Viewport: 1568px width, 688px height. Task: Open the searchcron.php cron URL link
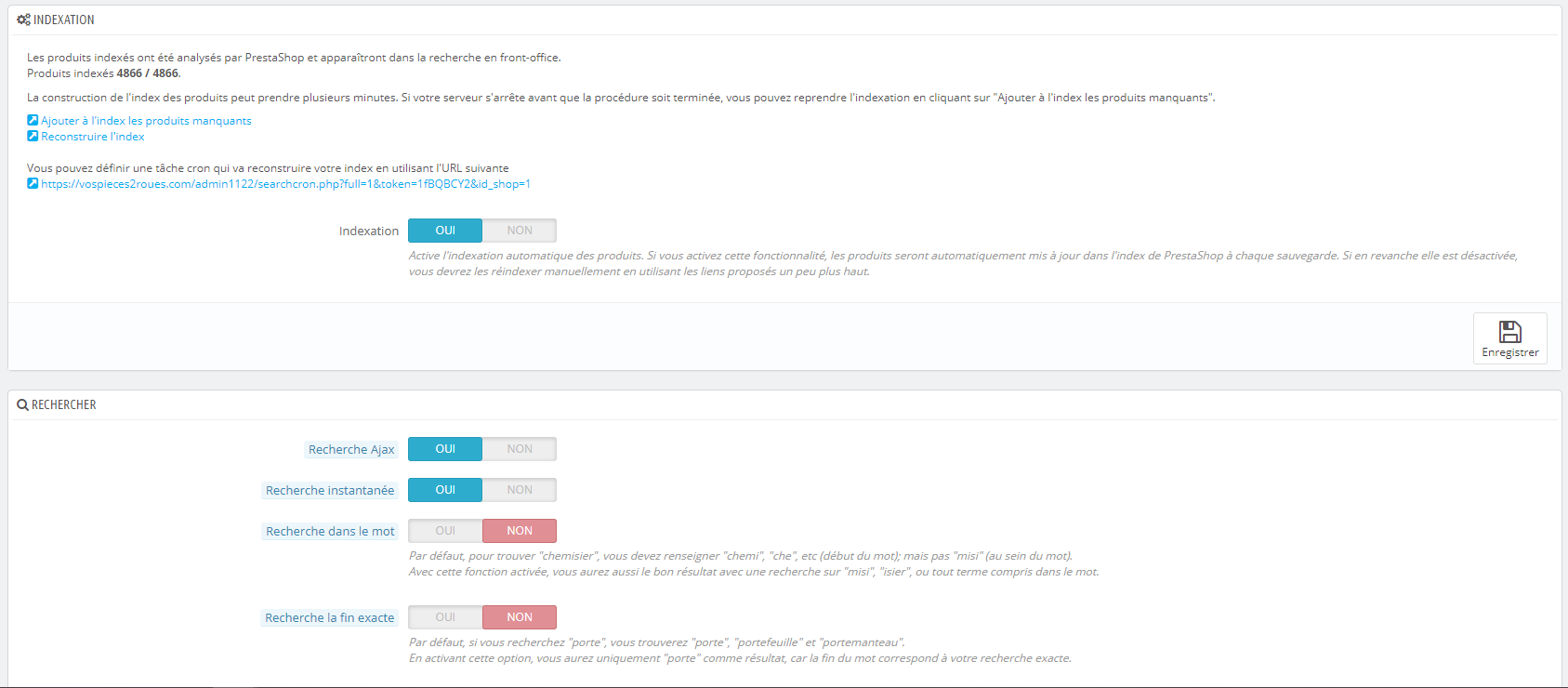[285, 184]
